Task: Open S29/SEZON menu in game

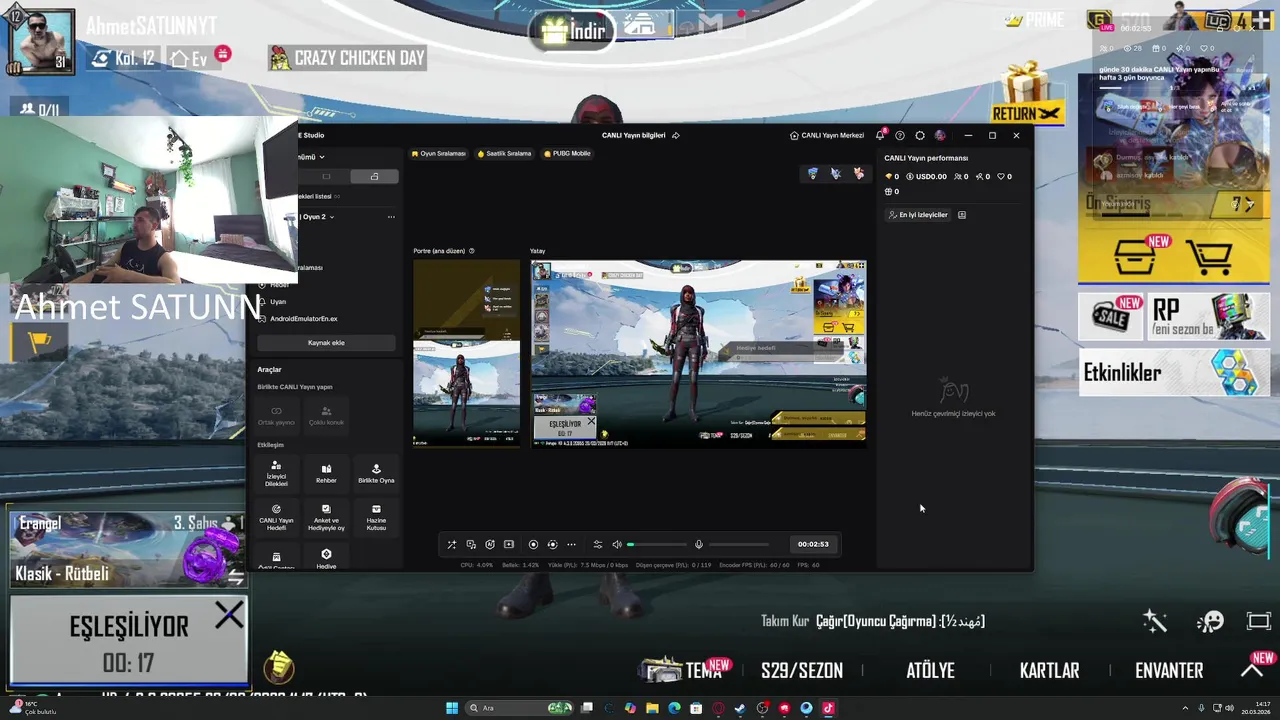Action: coord(802,670)
